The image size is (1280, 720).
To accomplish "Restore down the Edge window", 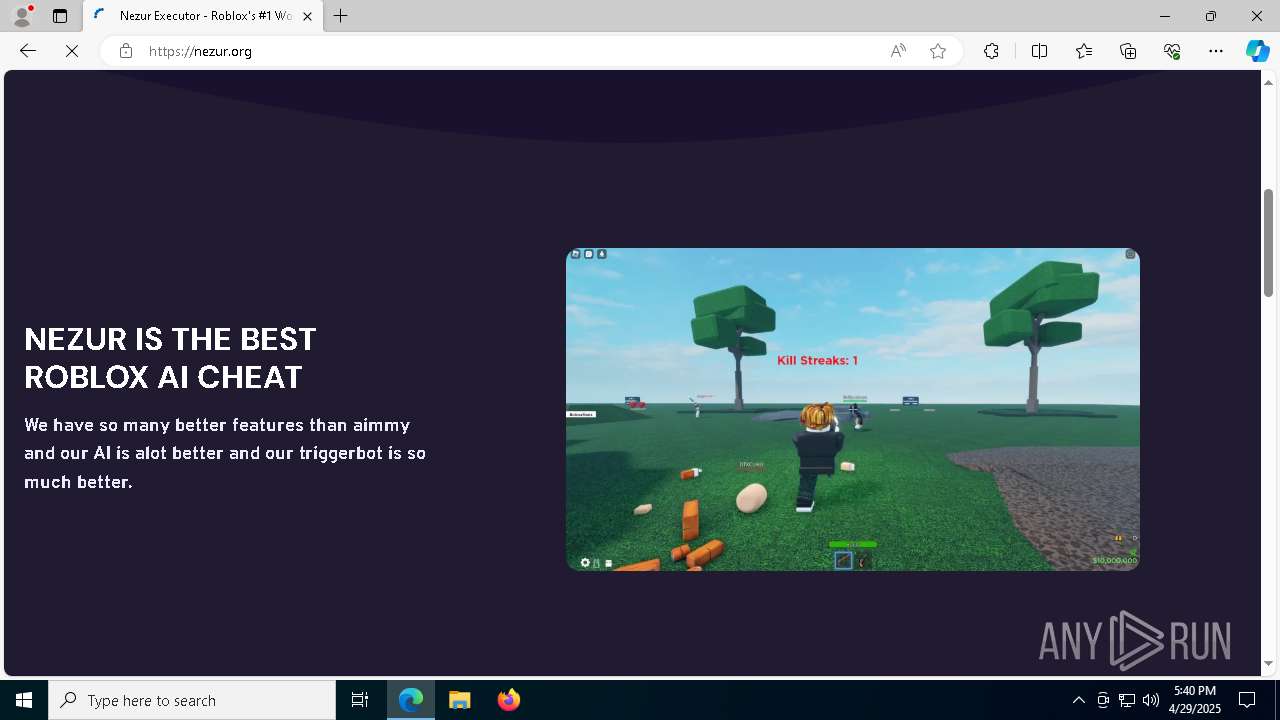I will point(1211,16).
